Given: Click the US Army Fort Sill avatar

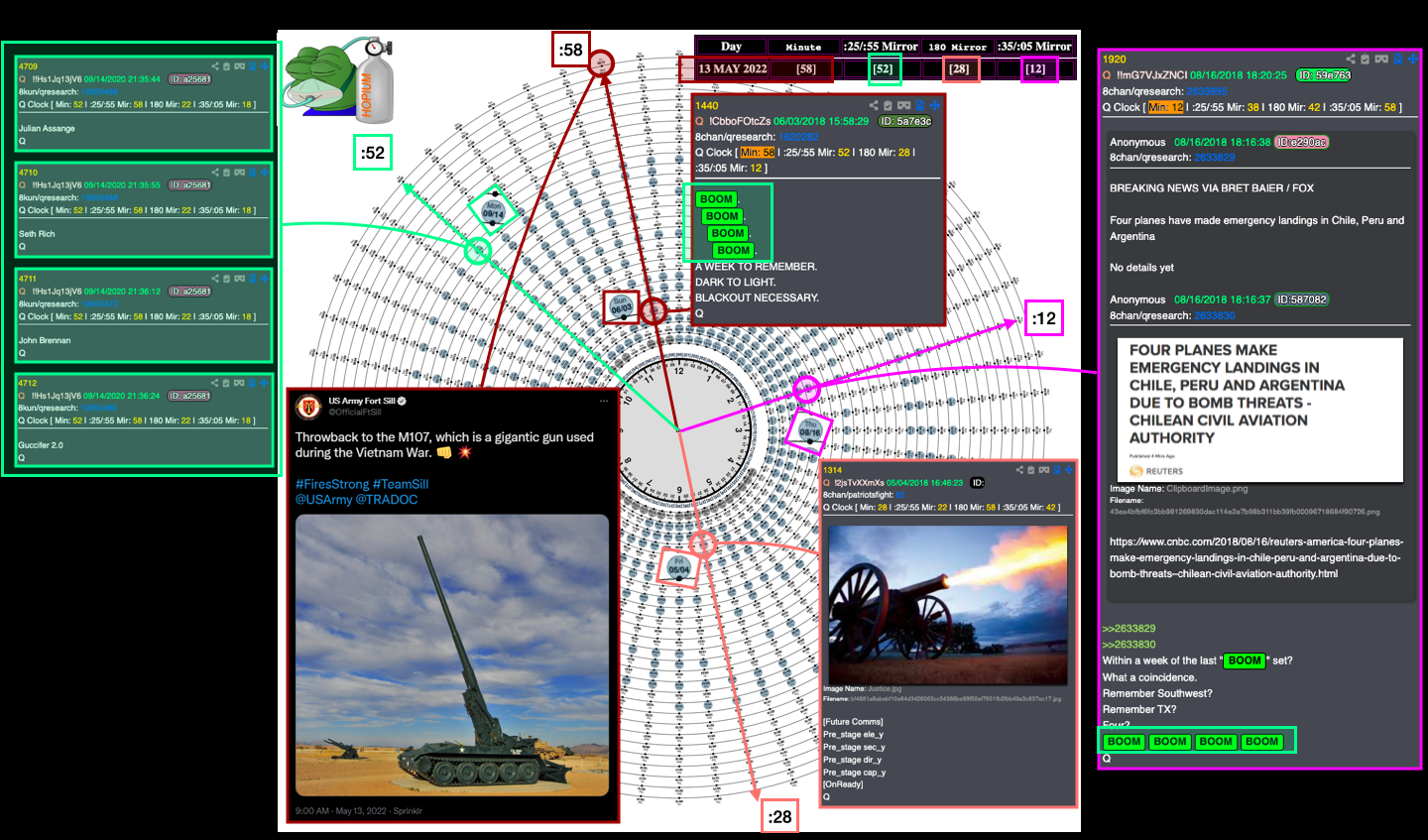Looking at the screenshot, I should [309, 406].
